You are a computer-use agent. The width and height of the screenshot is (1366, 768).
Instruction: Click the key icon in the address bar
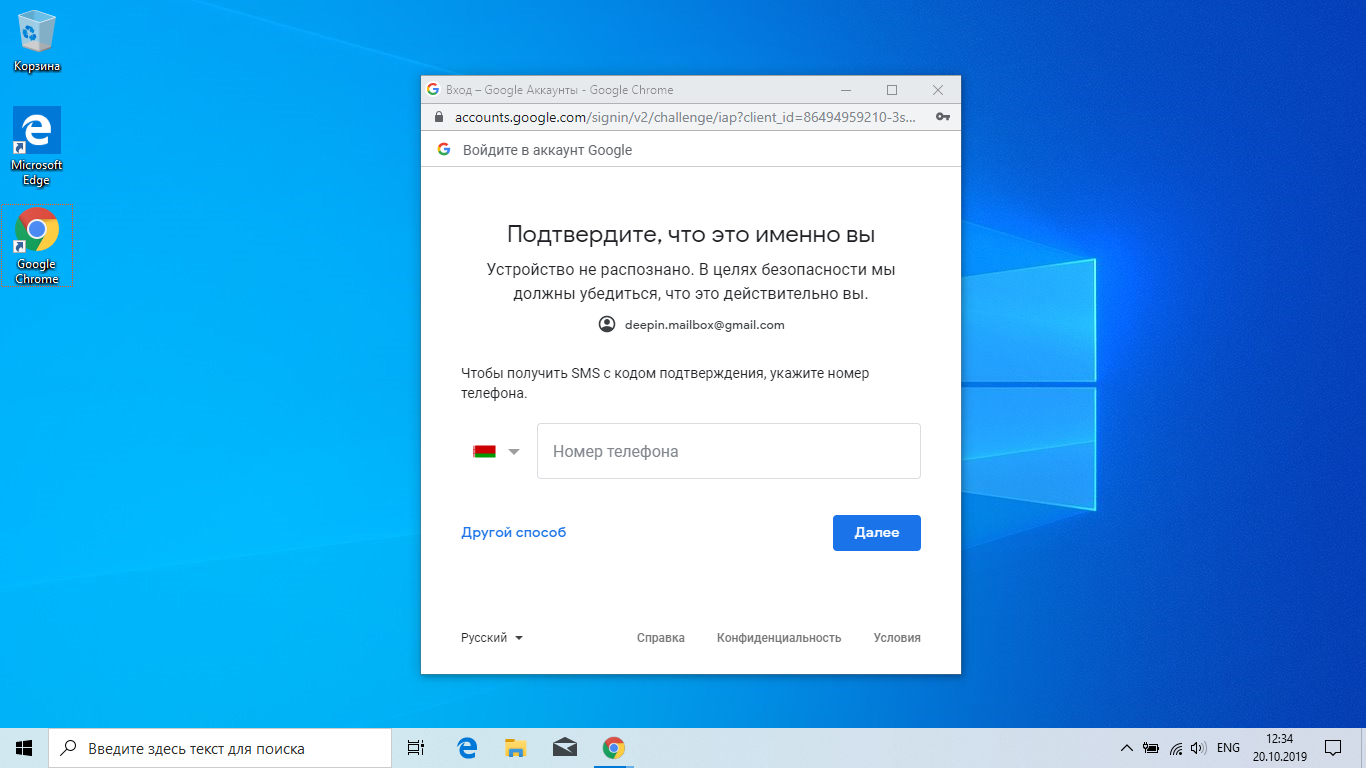coord(942,117)
